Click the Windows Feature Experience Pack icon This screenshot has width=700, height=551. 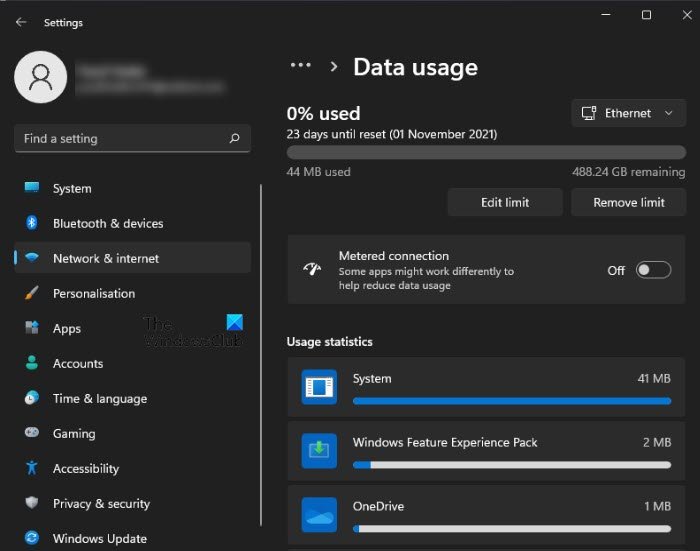319,451
